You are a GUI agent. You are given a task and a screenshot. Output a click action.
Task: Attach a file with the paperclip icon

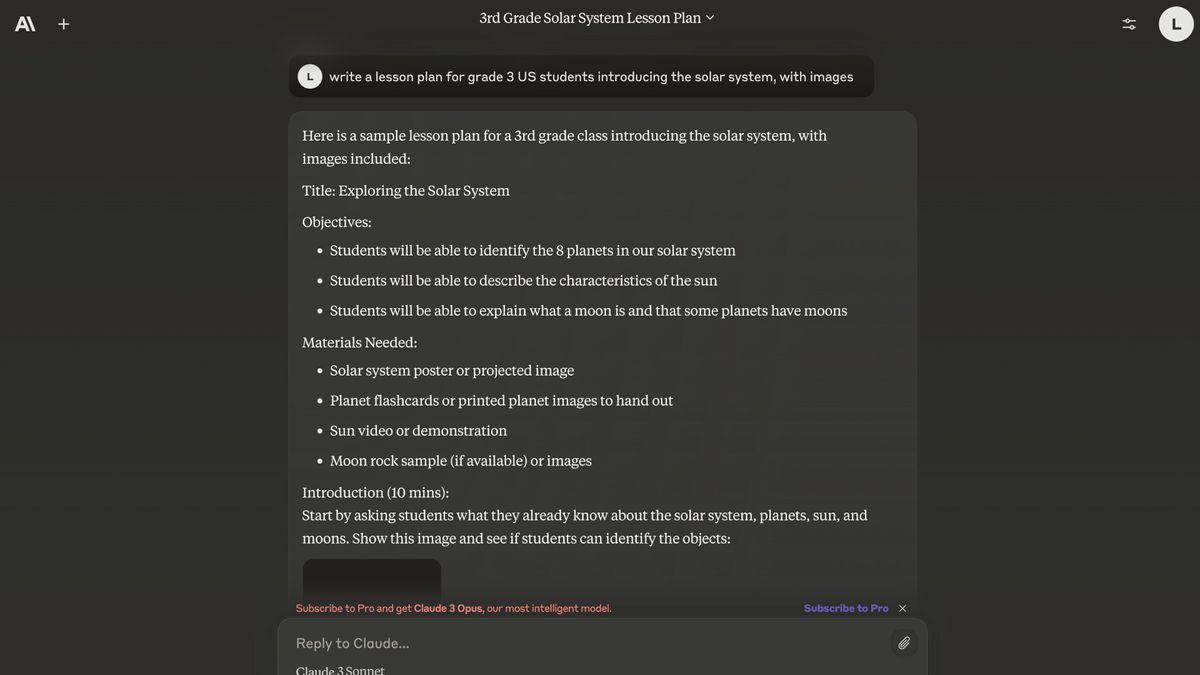[x=904, y=643]
